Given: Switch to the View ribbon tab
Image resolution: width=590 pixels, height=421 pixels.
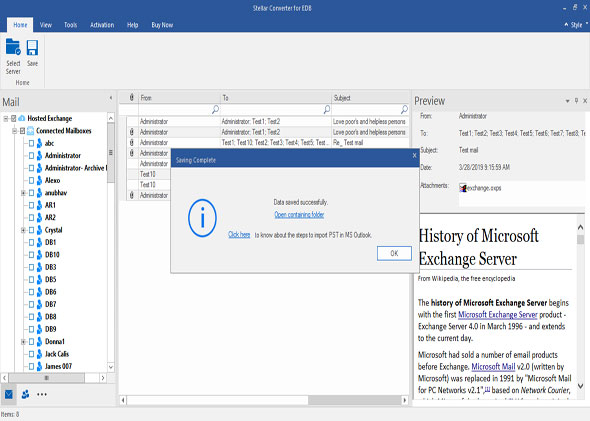Looking at the screenshot, I should click(x=46, y=25).
